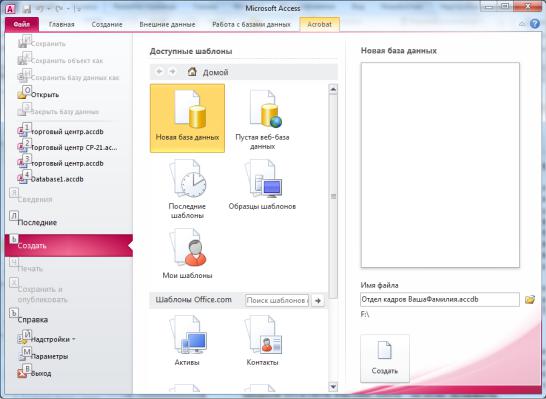The height and width of the screenshot is (399, 546).
Task: Switch to the Главная ribbon tab
Action: (x=62, y=24)
